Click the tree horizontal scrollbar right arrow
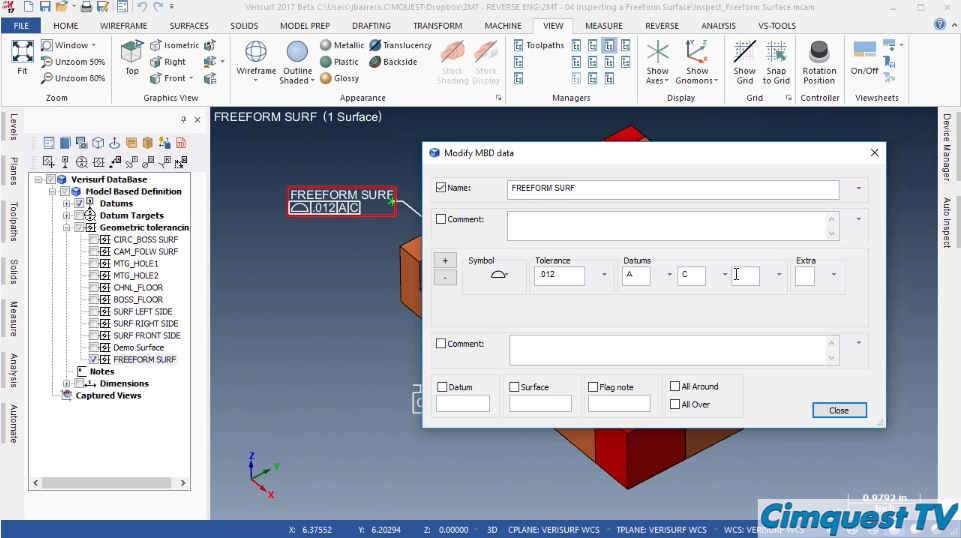Screen dimensions: 961x538 tap(183, 483)
